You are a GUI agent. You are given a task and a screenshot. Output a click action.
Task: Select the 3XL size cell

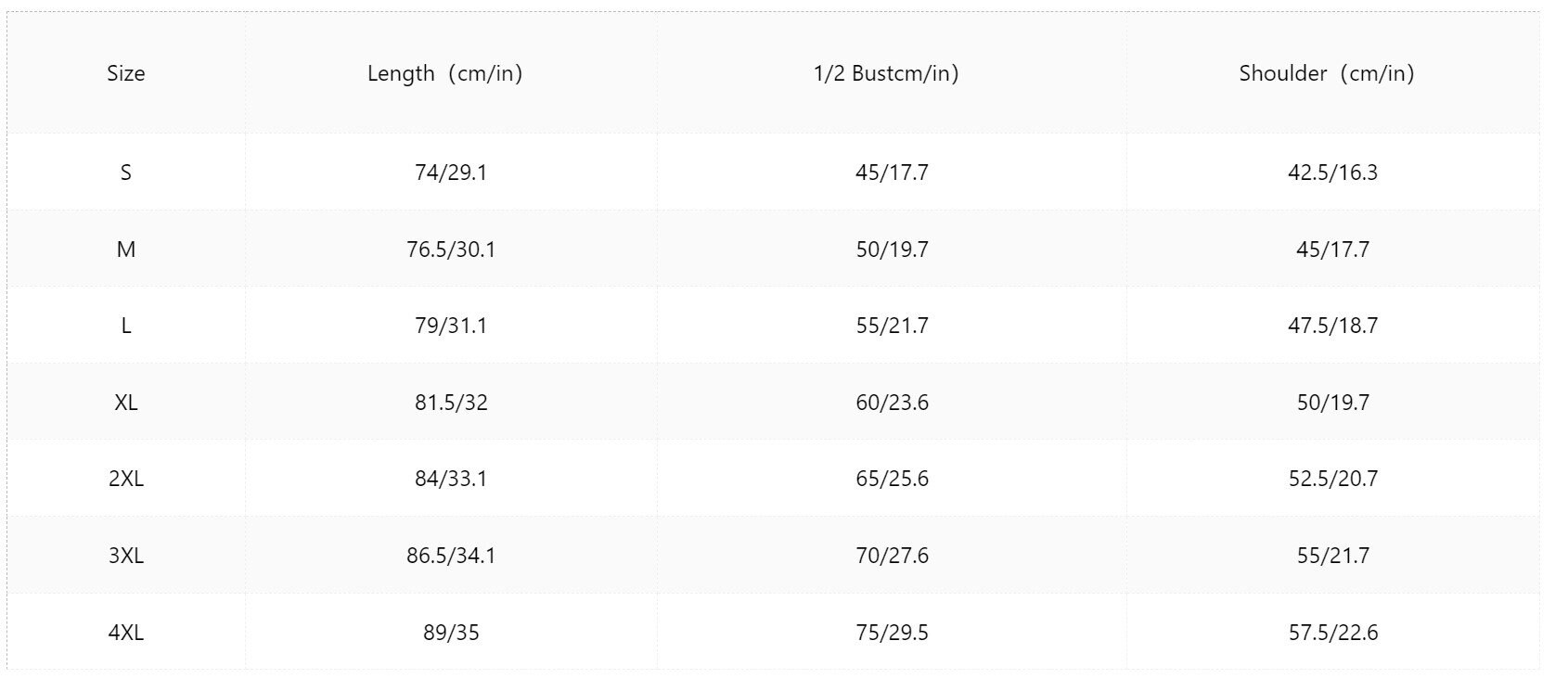(x=126, y=556)
